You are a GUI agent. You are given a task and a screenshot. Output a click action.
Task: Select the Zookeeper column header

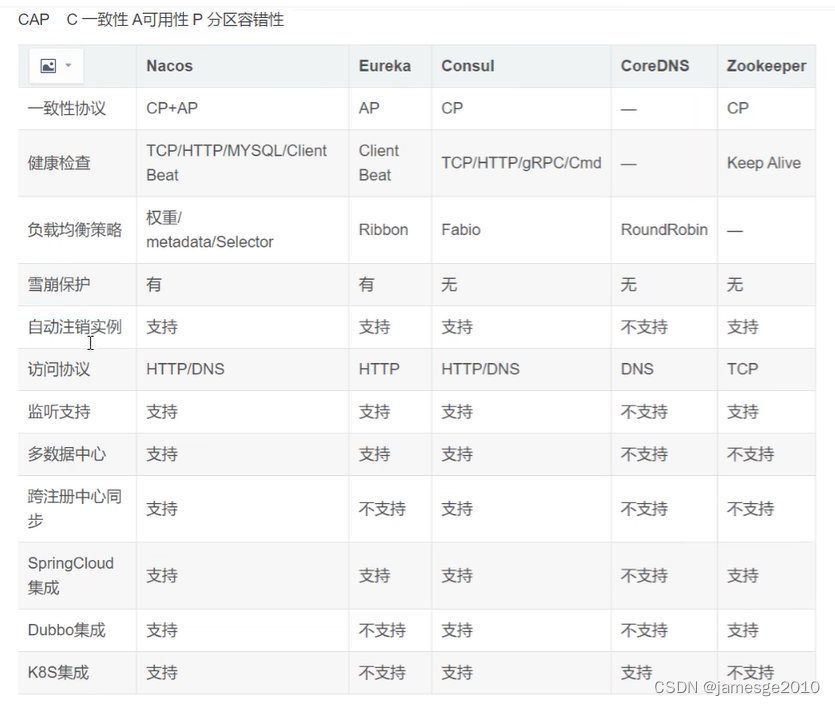766,66
